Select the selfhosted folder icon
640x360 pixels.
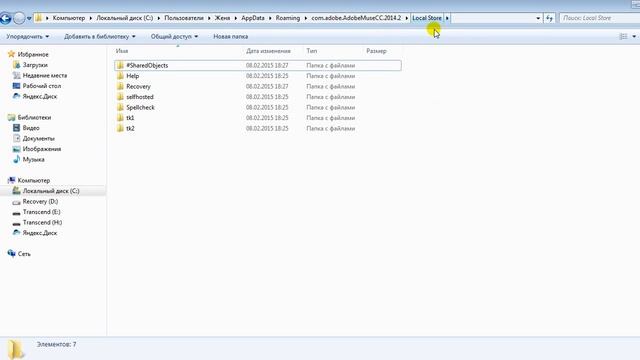[x=120, y=97]
